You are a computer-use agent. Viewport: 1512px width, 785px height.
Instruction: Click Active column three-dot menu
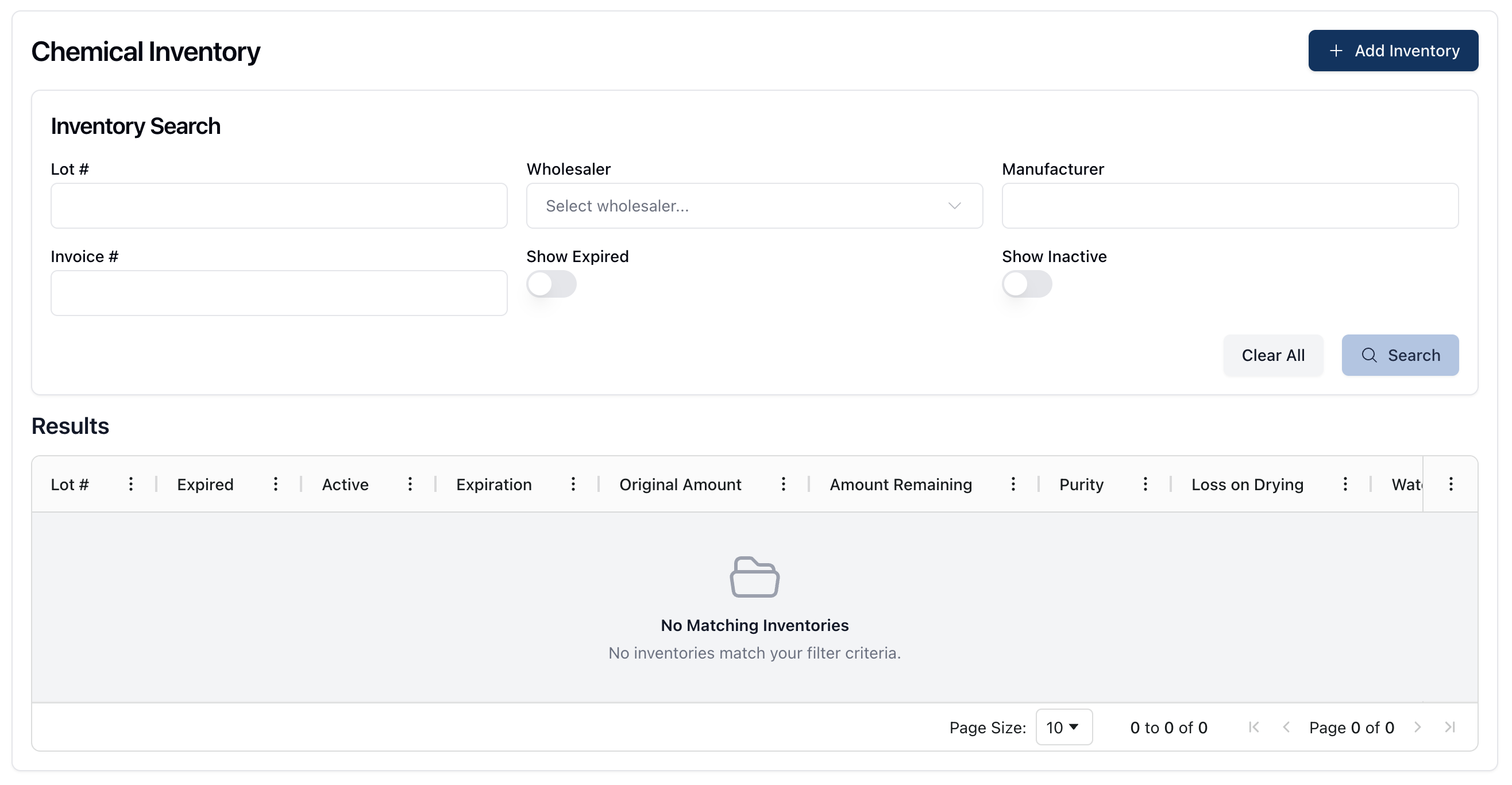[x=410, y=484]
